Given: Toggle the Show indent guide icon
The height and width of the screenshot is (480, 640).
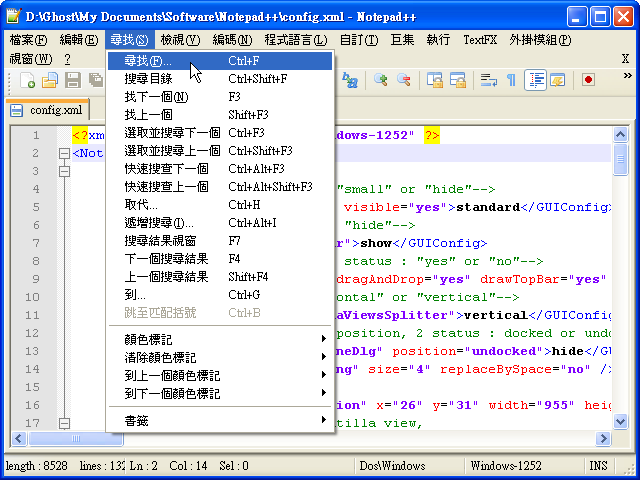Looking at the screenshot, I should pos(535,80).
